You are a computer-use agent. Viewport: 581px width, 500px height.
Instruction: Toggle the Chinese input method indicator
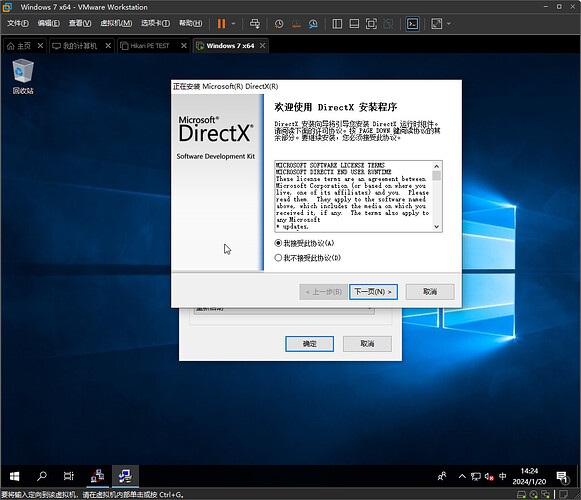click(x=502, y=476)
